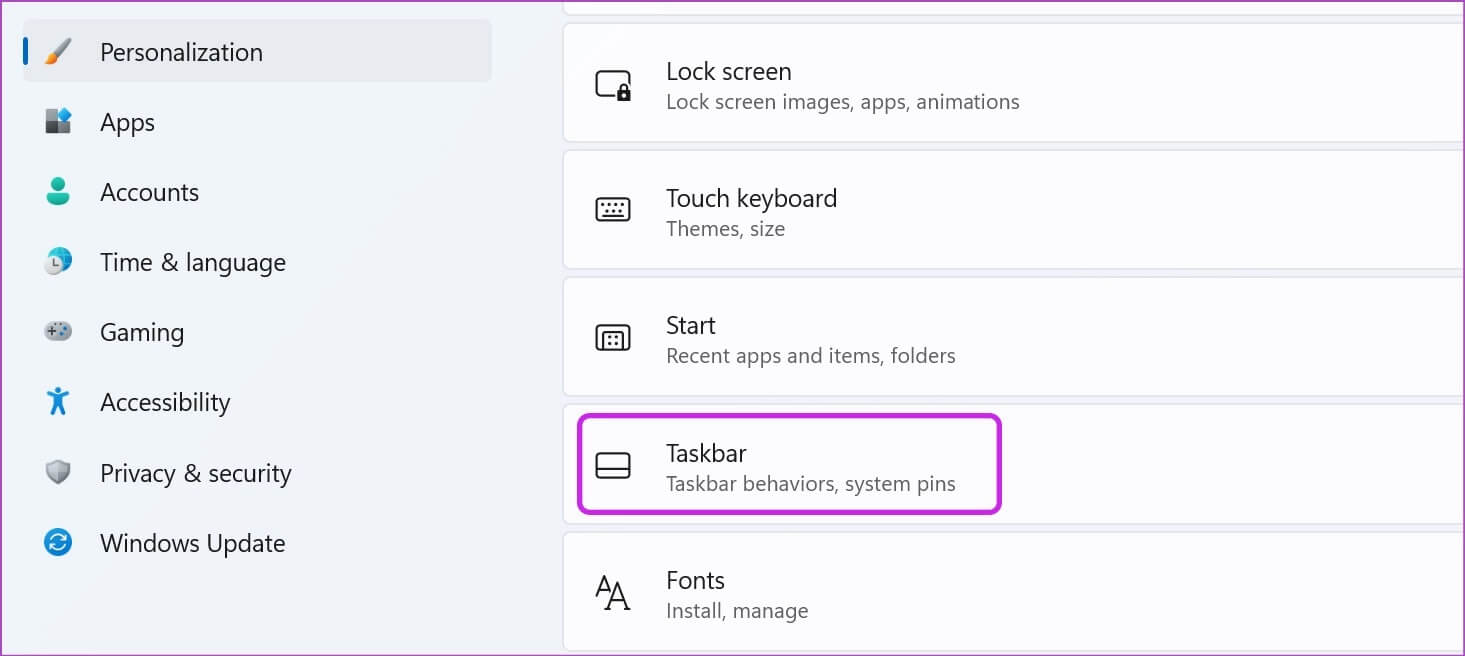Open Lock screen images settings
1465x656 pixels.
coord(842,85)
